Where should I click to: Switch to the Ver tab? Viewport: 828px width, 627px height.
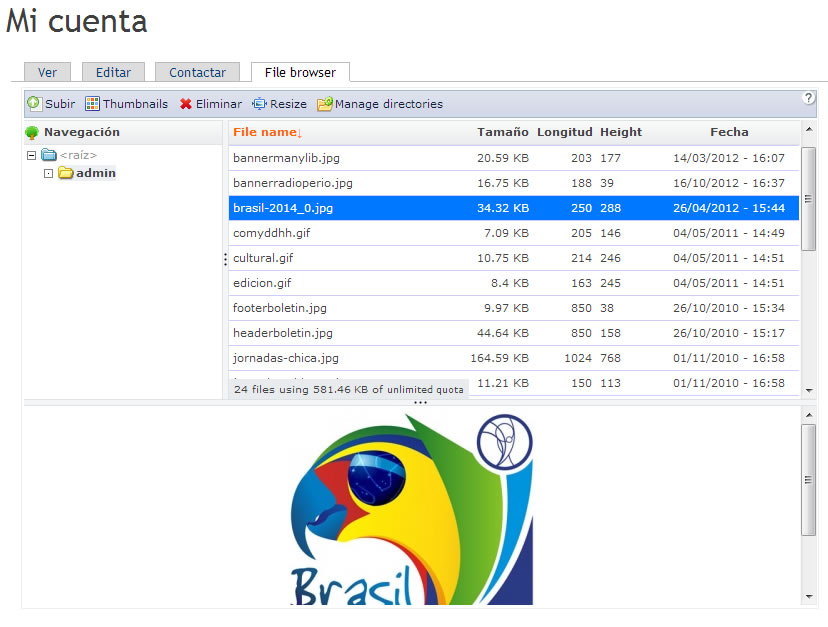pos(48,72)
